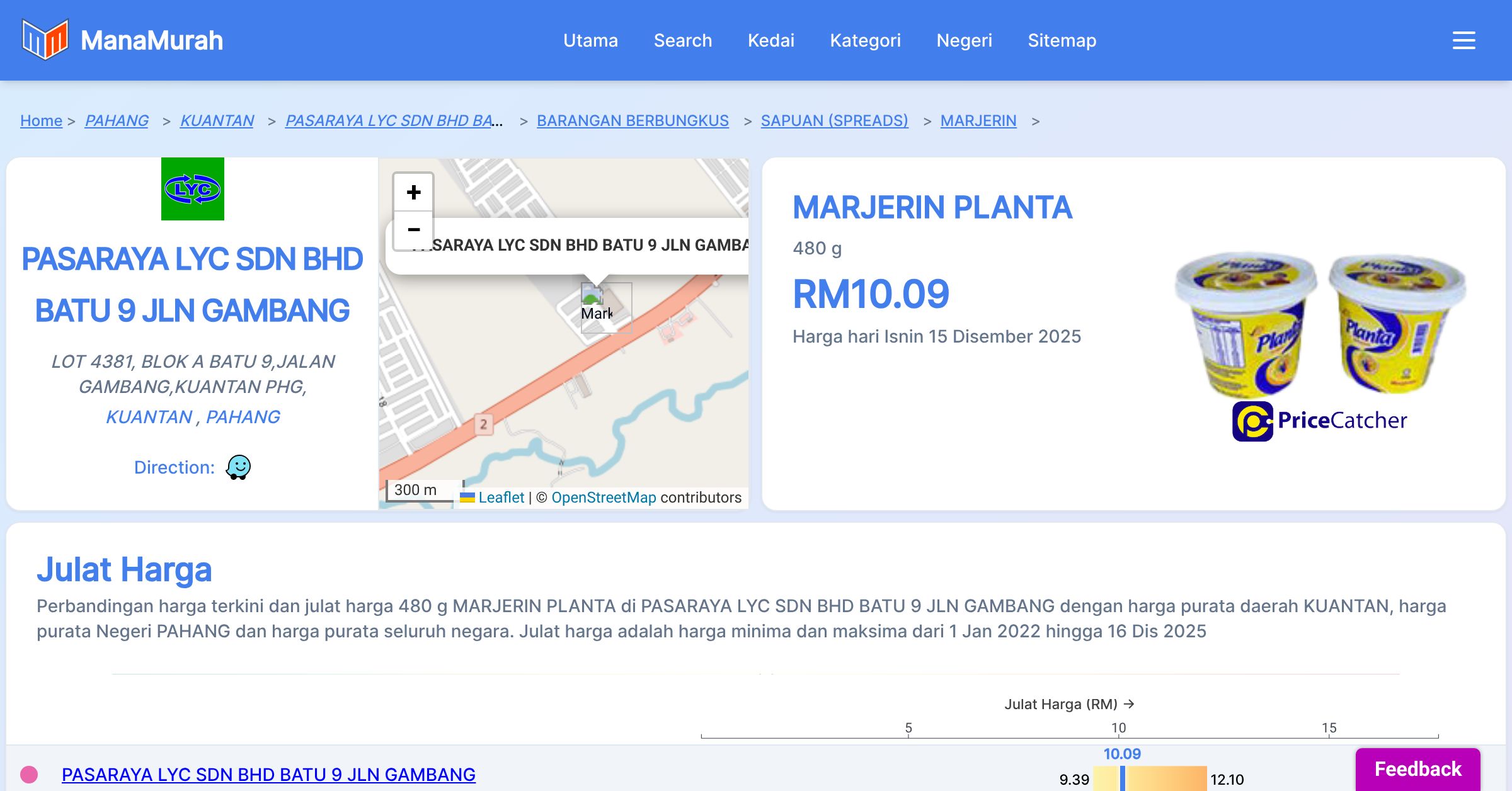Viewport: 1512px width, 791px height.
Task: Click the PriceCatcher logo
Action: [x=1320, y=421]
